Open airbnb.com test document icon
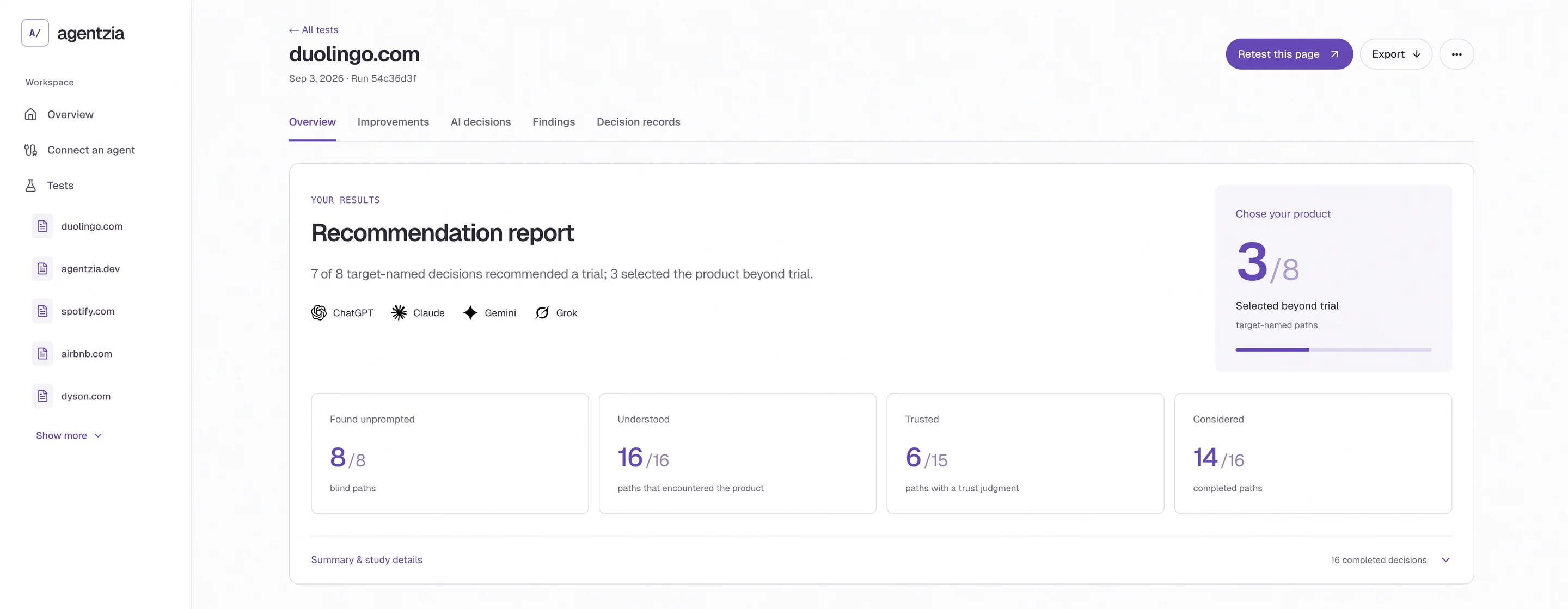This screenshot has height=609, width=1568. (x=42, y=353)
